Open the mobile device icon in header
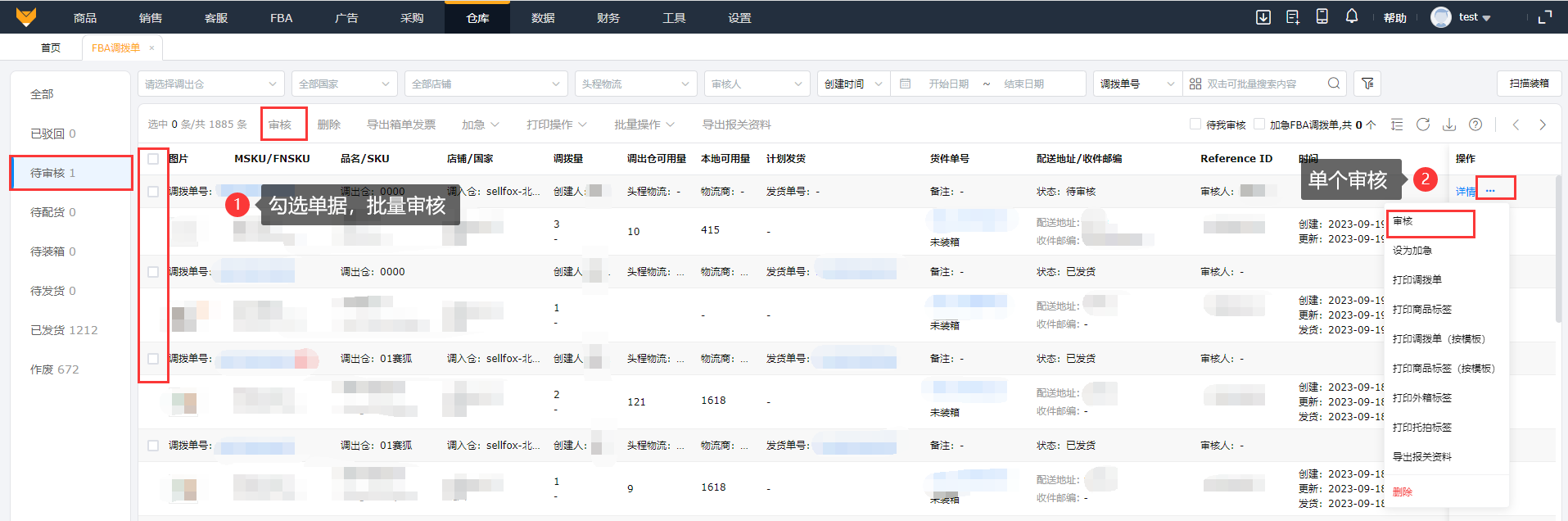Image resolution: width=1568 pixels, height=521 pixels. tap(1322, 16)
